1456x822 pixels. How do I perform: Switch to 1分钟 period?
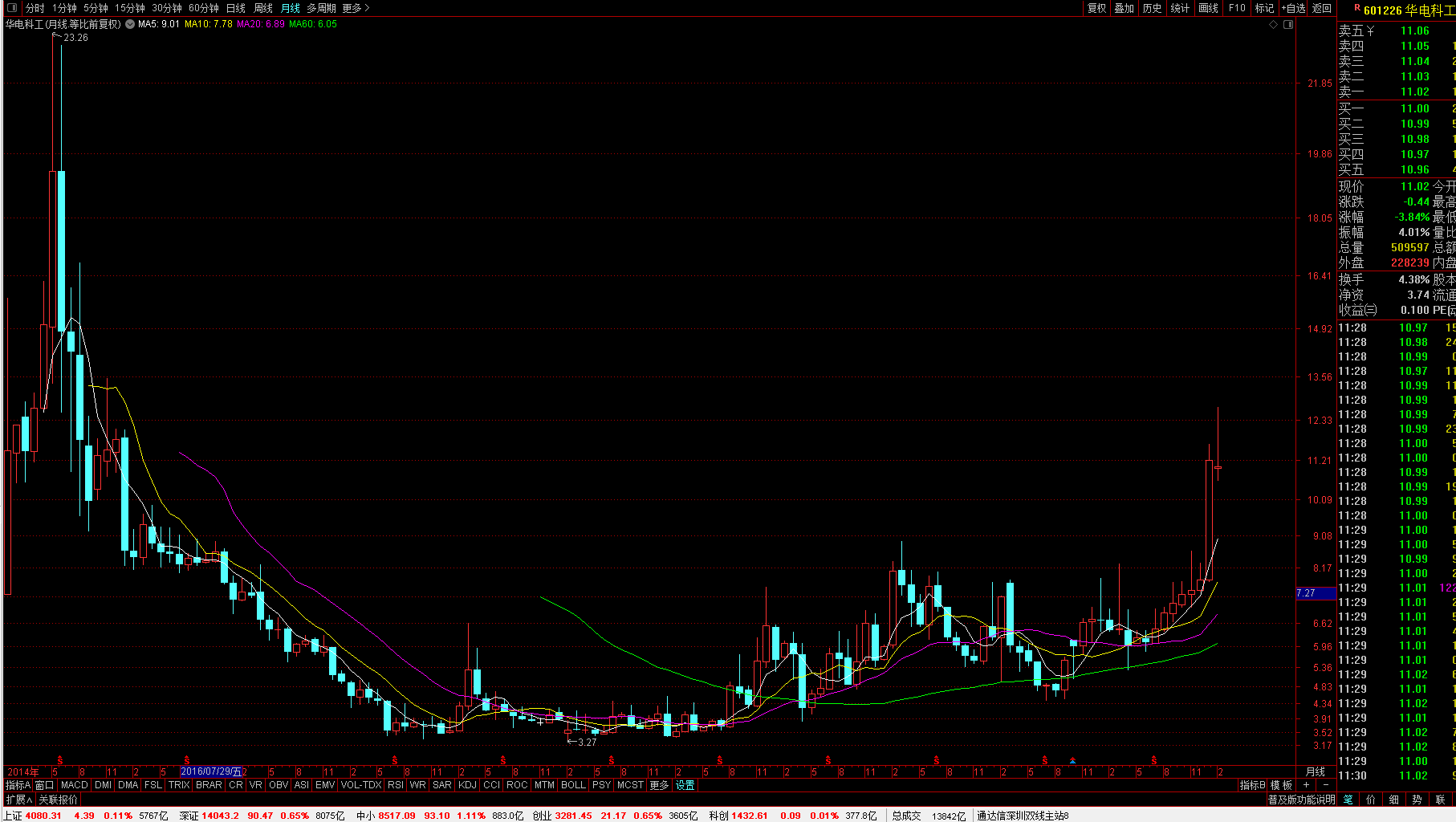64,8
